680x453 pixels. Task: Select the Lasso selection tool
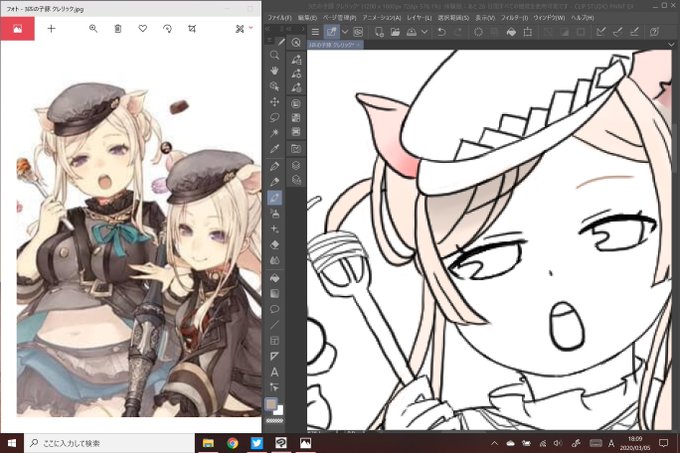tap(274, 117)
